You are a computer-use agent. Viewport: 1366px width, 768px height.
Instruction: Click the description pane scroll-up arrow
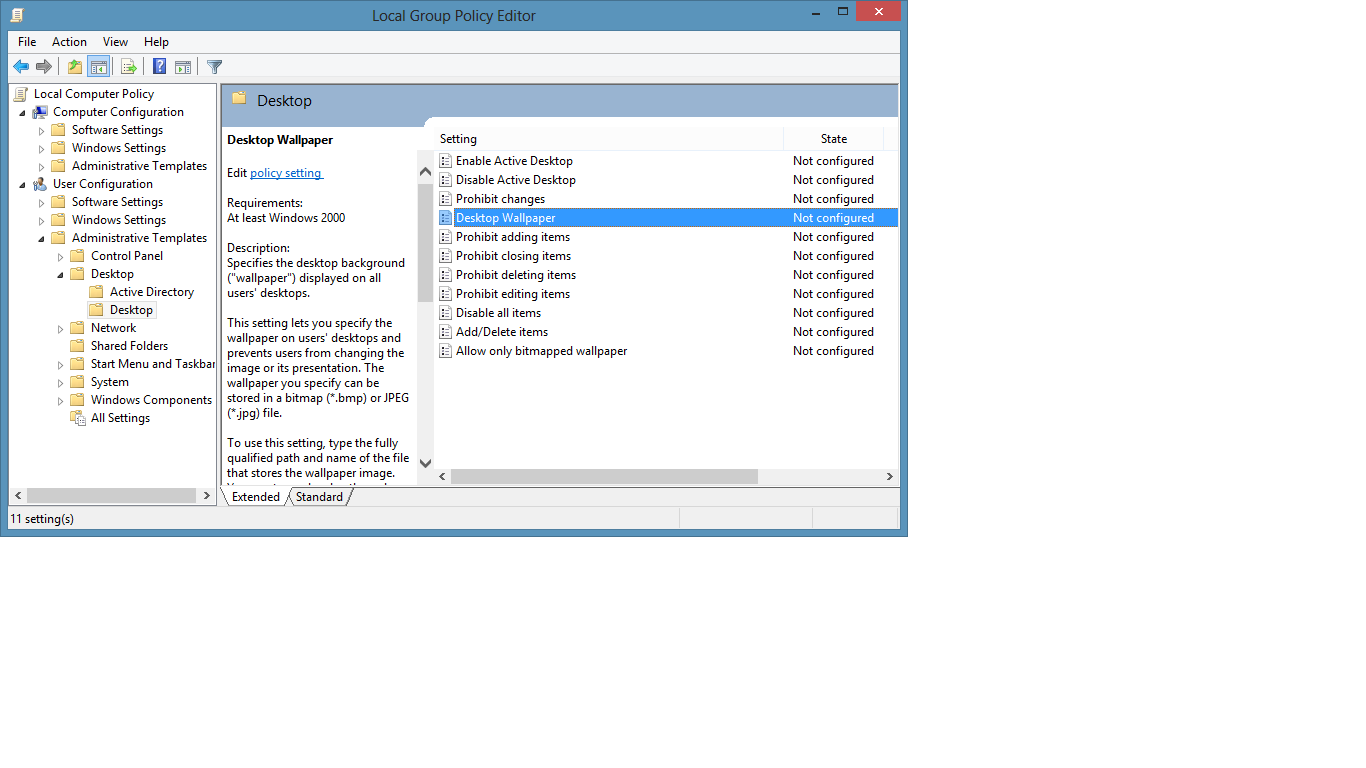pos(425,172)
